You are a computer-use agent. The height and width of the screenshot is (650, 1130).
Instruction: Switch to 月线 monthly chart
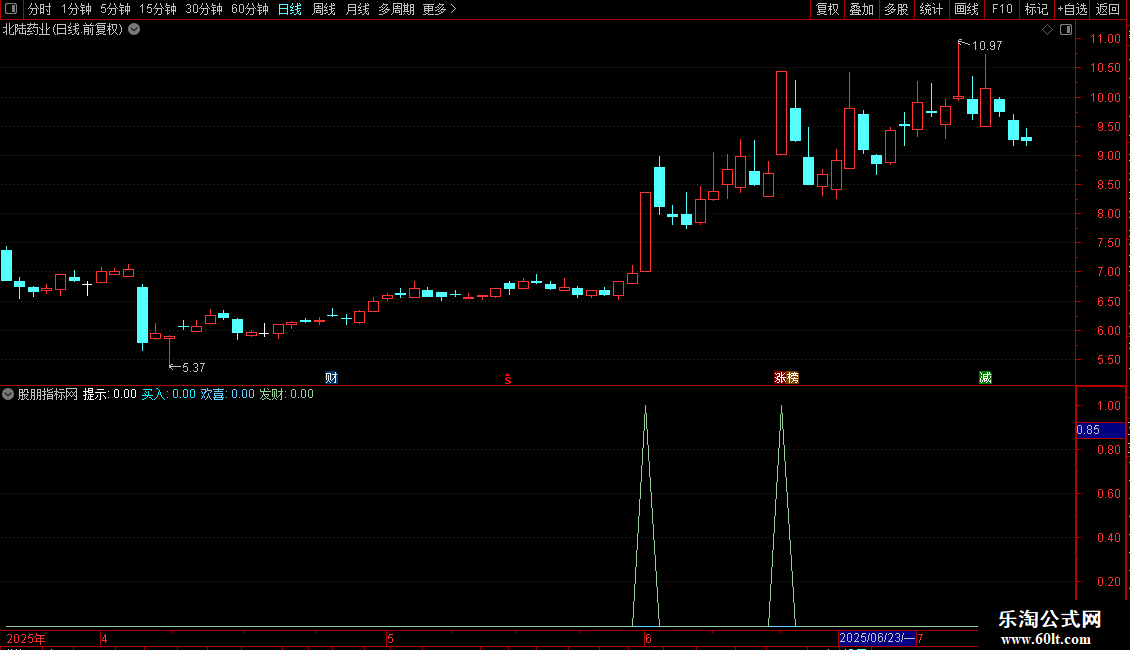(x=357, y=9)
